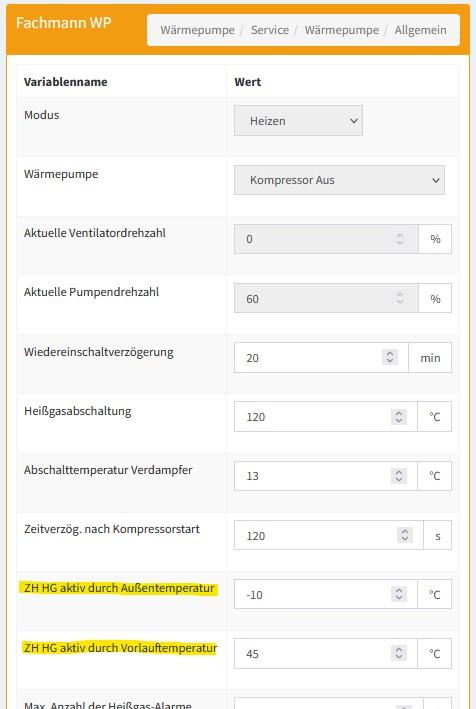Open the Modus dropdown showing Heizen
Image resolution: width=476 pixels, height=709 pixels.
pyautogui.click(x=298, y=121)
